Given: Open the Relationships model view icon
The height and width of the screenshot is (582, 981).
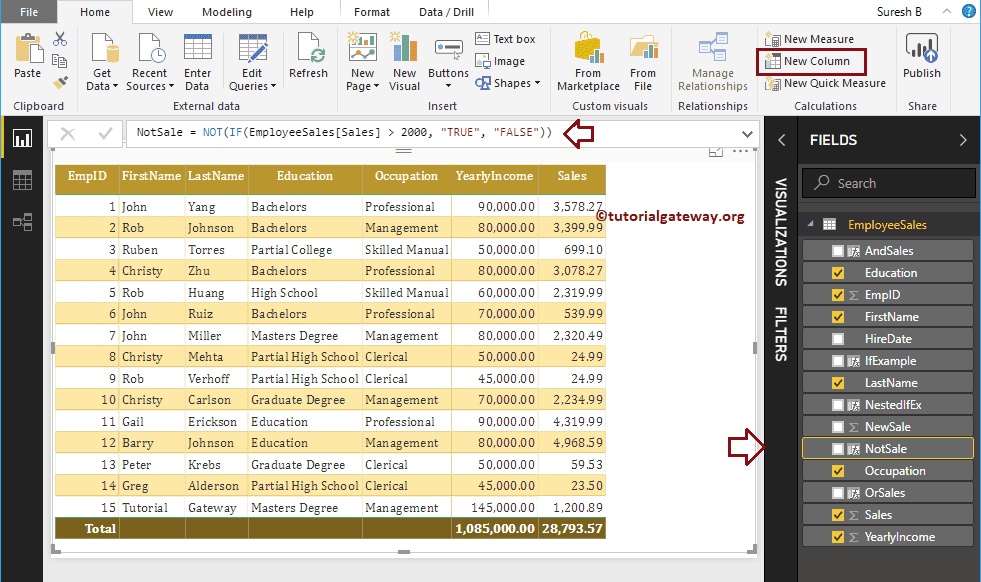Looking at the screenshot, I should click(x=22, y=222).
